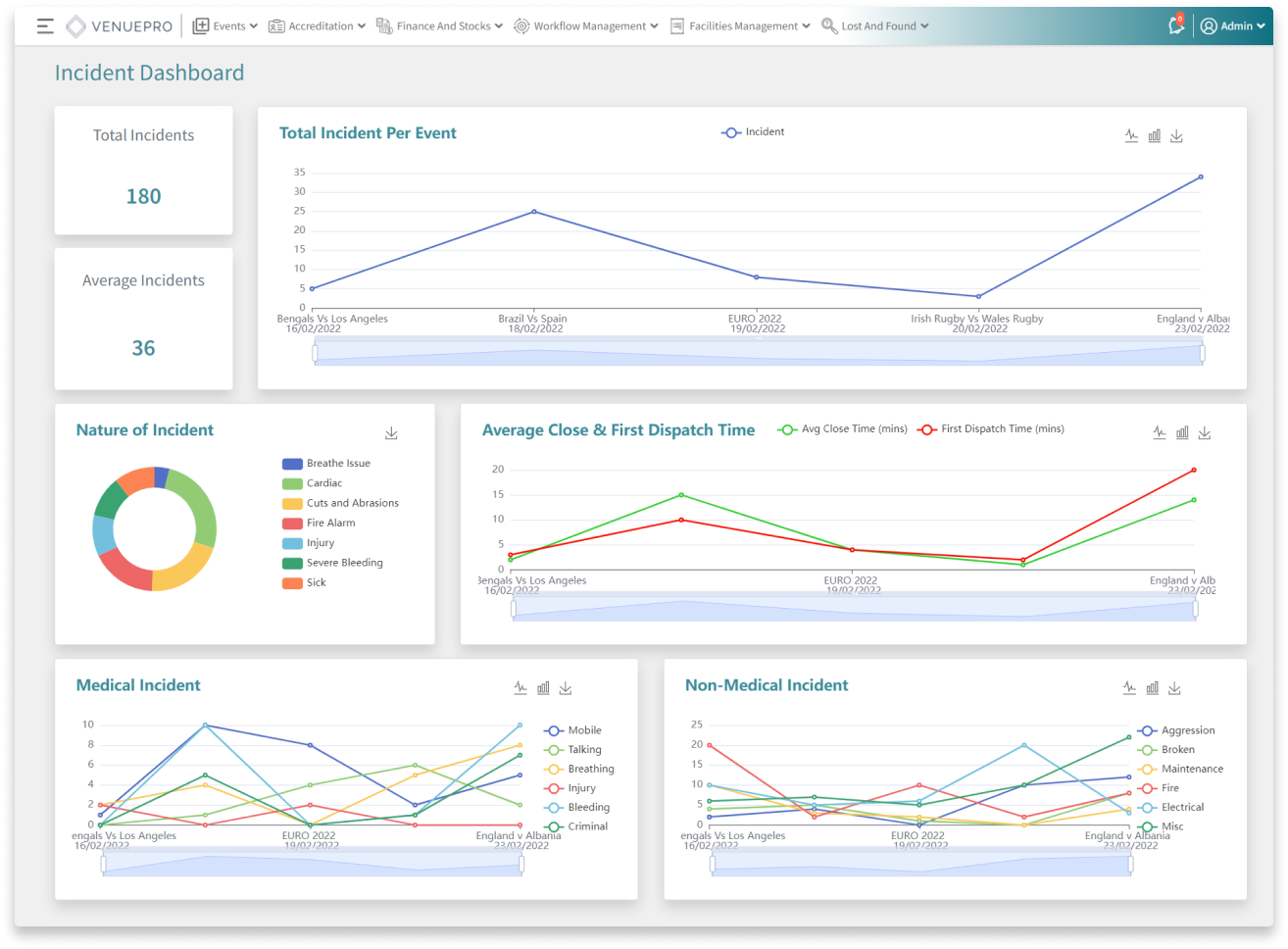Download the Total Incident Per Event chart
This screenshot has width=1288, height=949.
point(1176,136)
